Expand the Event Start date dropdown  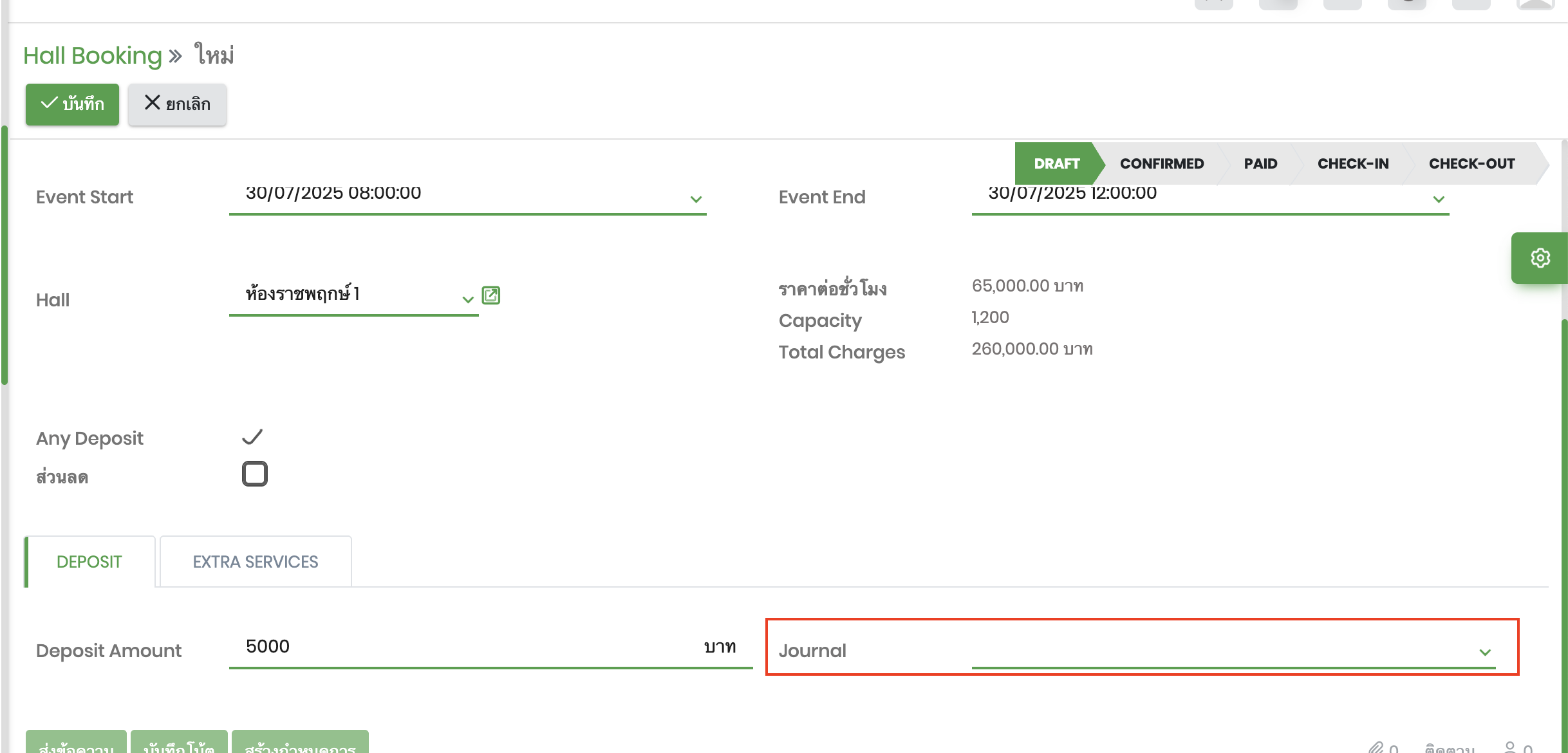[696, 200]
